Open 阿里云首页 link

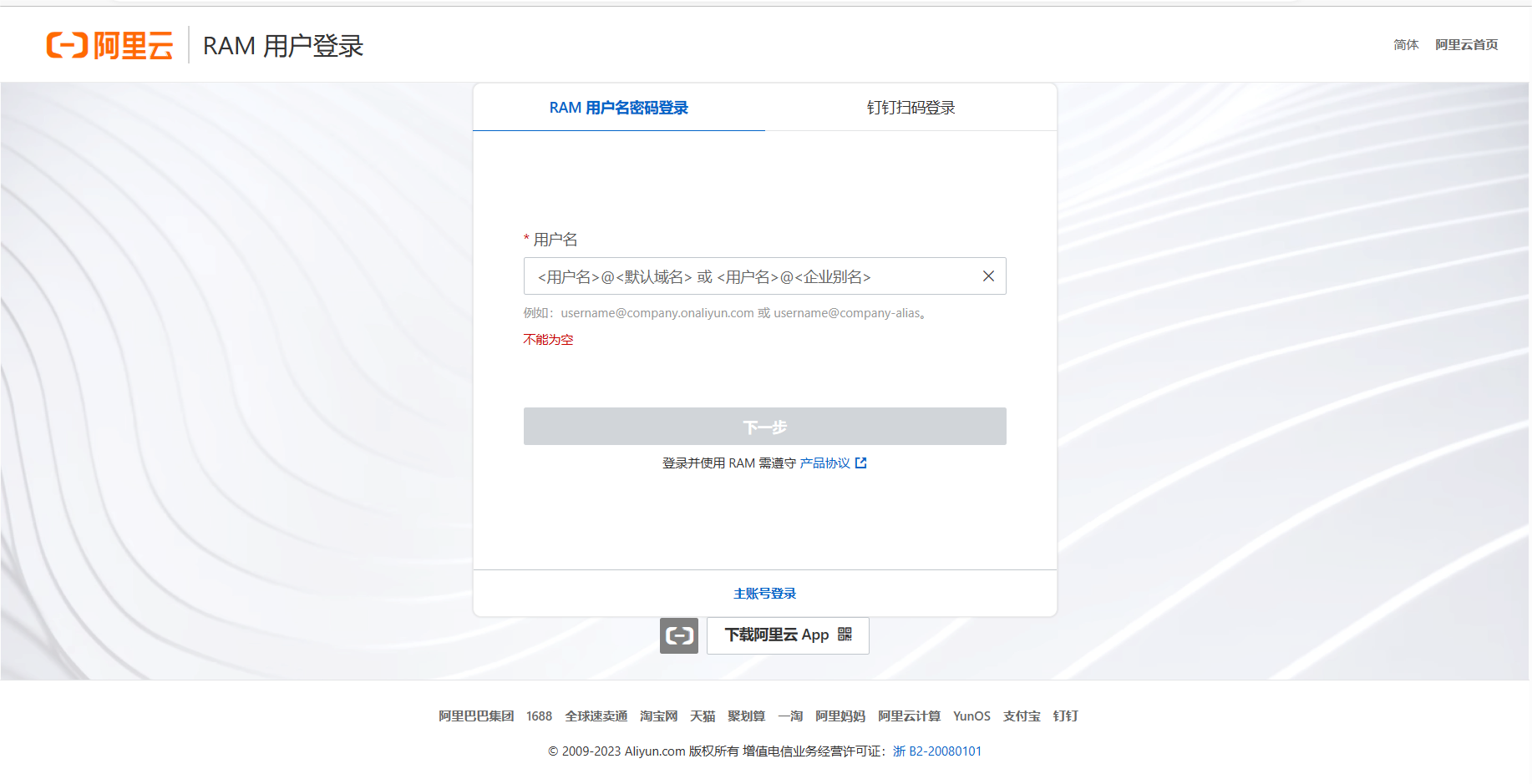pyautogui.click(x=1467, y=45)
